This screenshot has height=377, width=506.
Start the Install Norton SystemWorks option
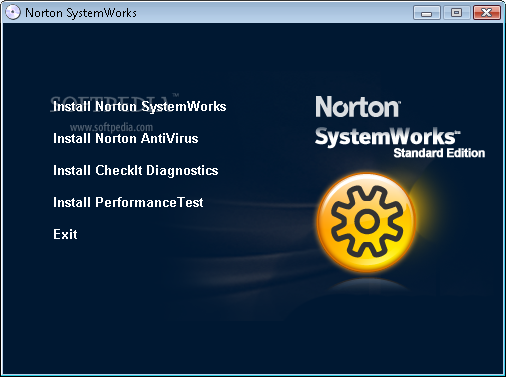click(140, 107)
